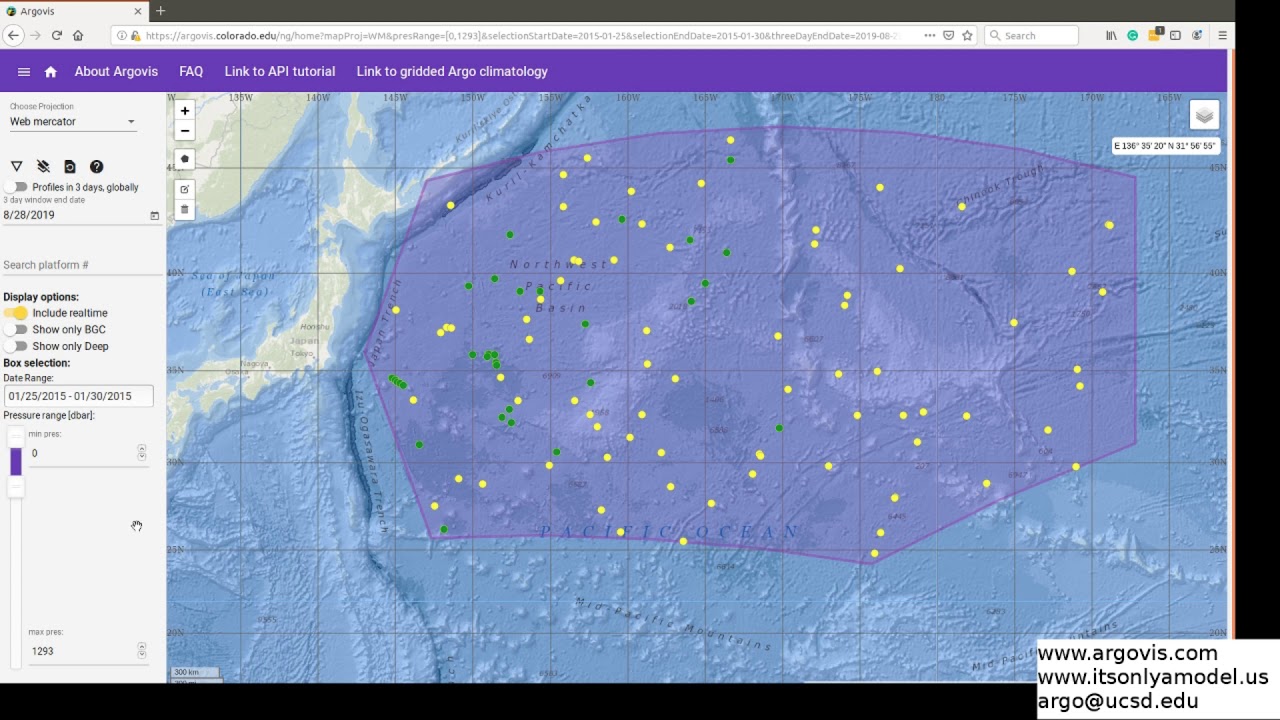Click the top handle of pressure slider
Viewport: 1280px width, 720px height.
(x=15, y=436)
